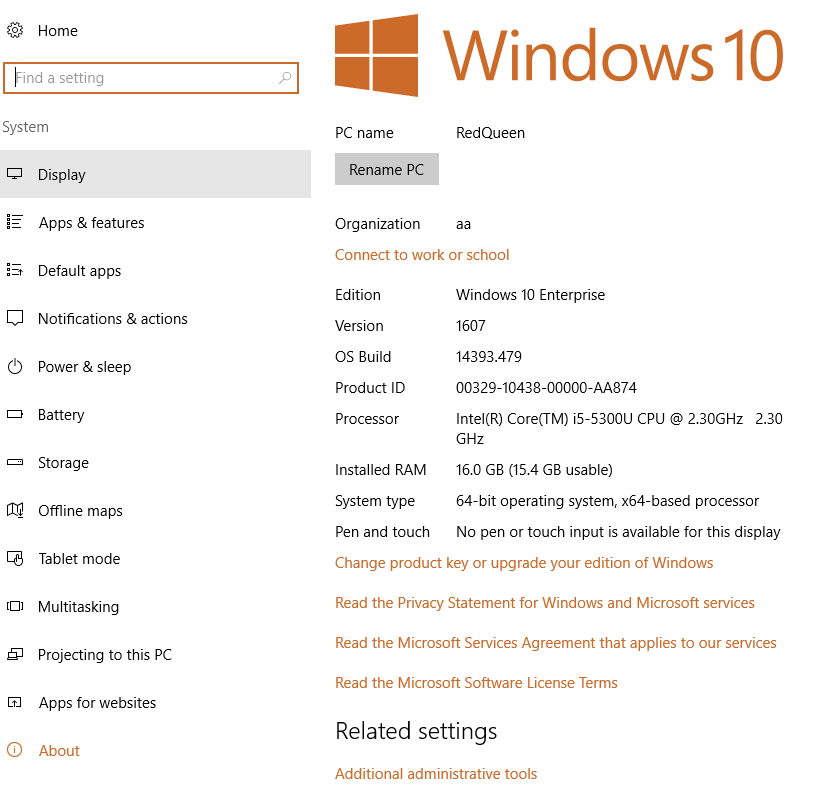Click the PC name label

coord(364,133)
